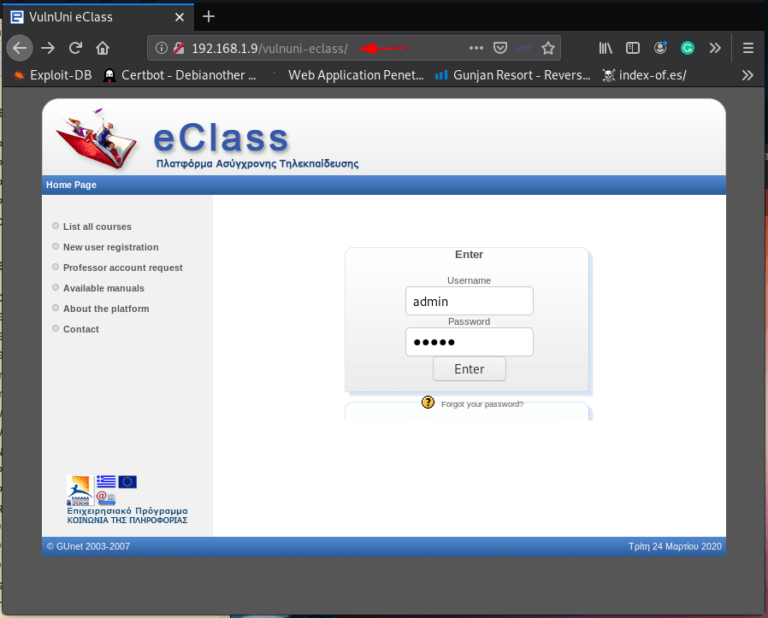Click the Forgot your password link
Viewport: 768px width, 618px height.
(x=482, y=404)
